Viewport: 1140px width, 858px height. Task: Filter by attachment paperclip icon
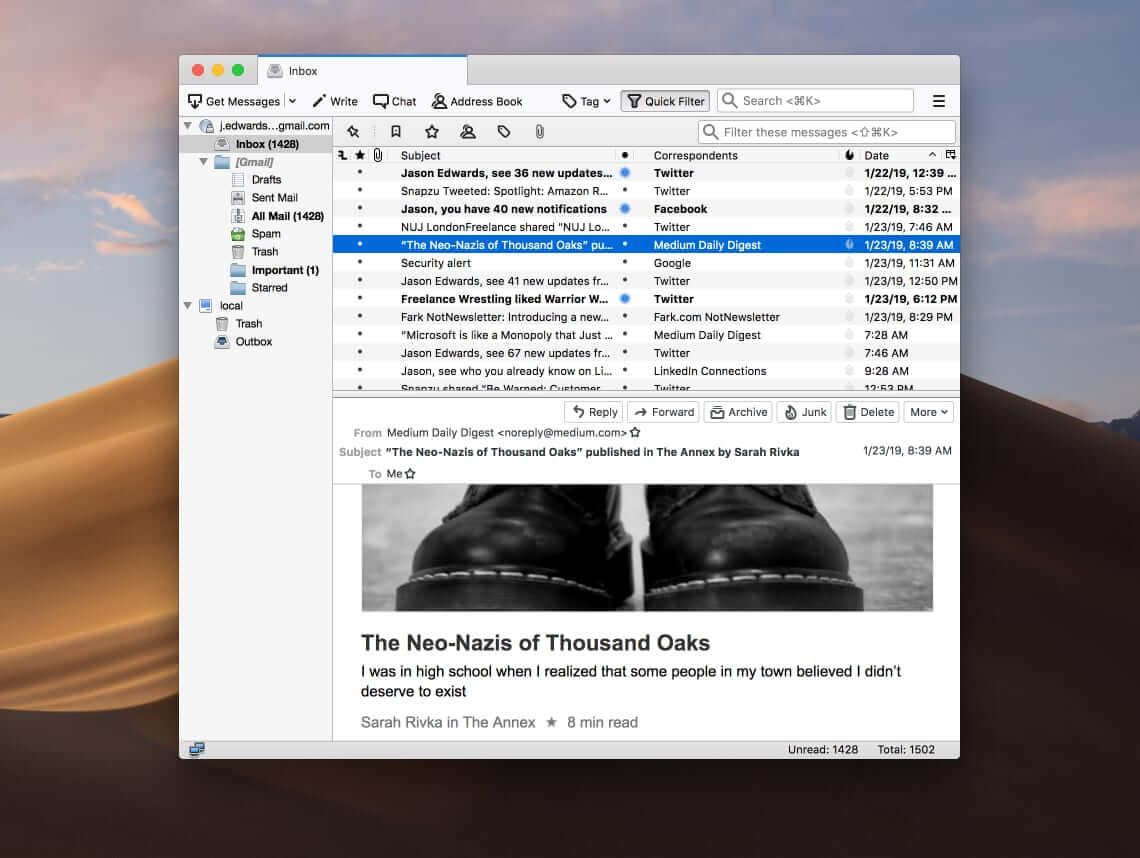click(x=539, y=132)
